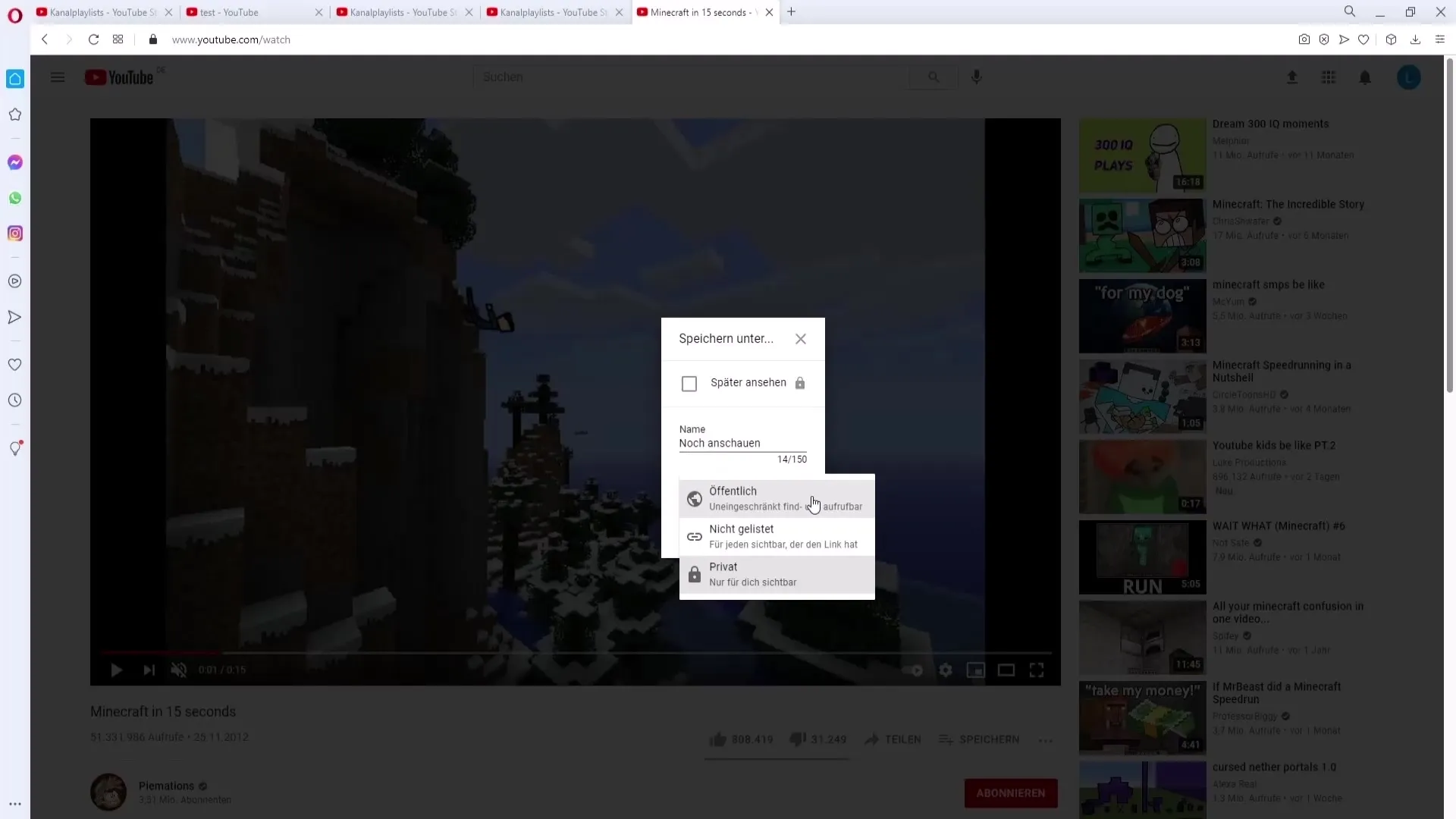Open video player settings gear

946,670
